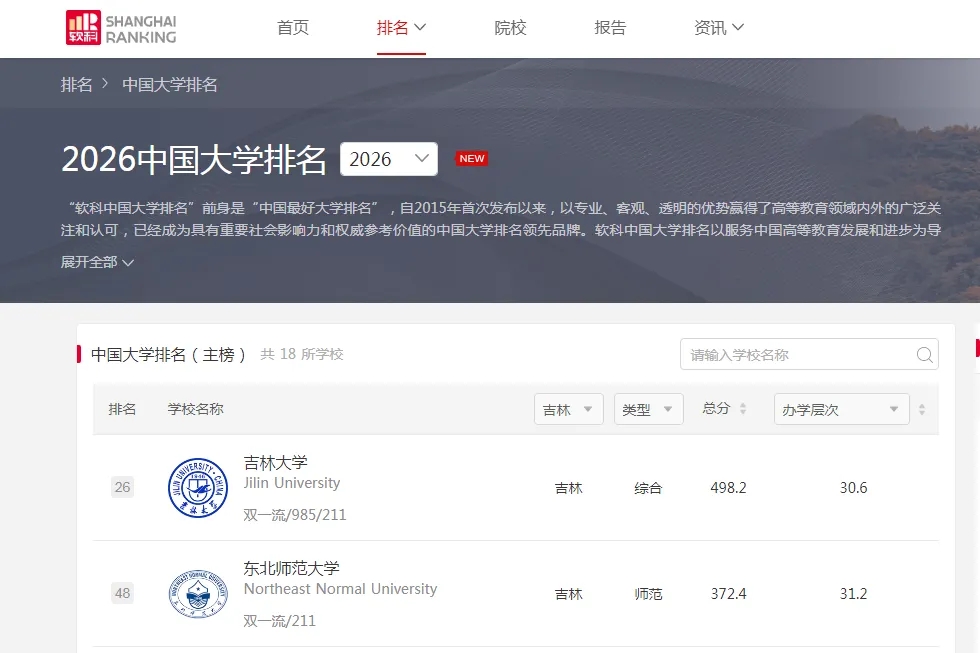This screenshot has height=653, width=980.
Task: Click the 中国大学排名 breadcrumb link
Action: coord(170,85)
